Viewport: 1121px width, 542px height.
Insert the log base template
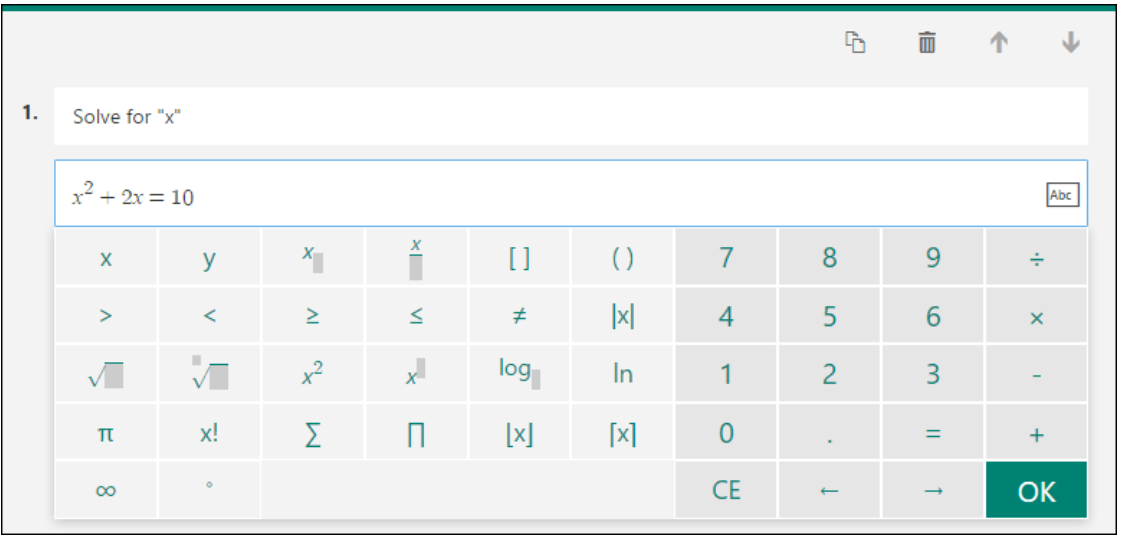pos(520,374)
